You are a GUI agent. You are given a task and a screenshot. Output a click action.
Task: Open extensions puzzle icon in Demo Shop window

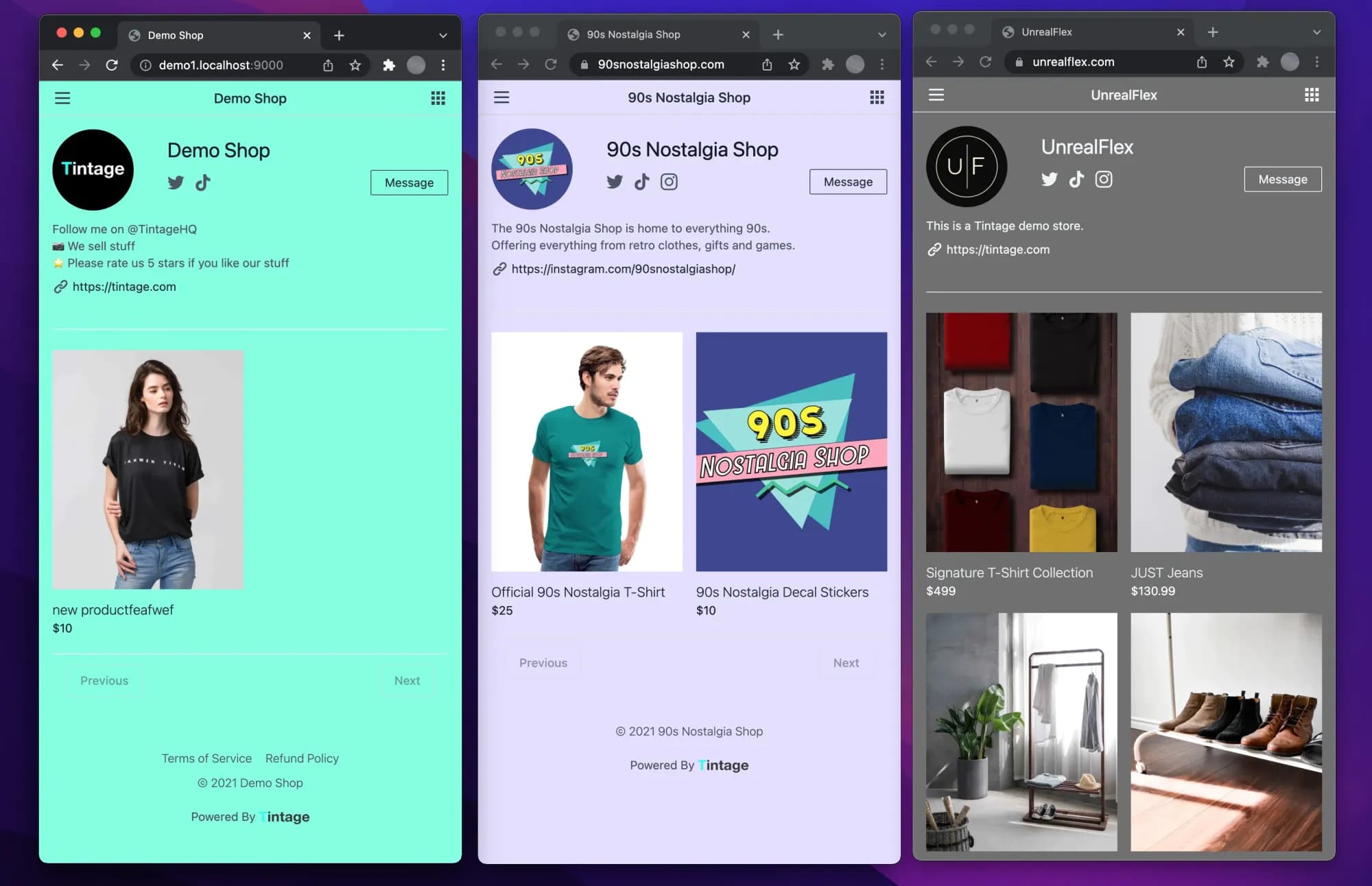(x=389, y=65)
